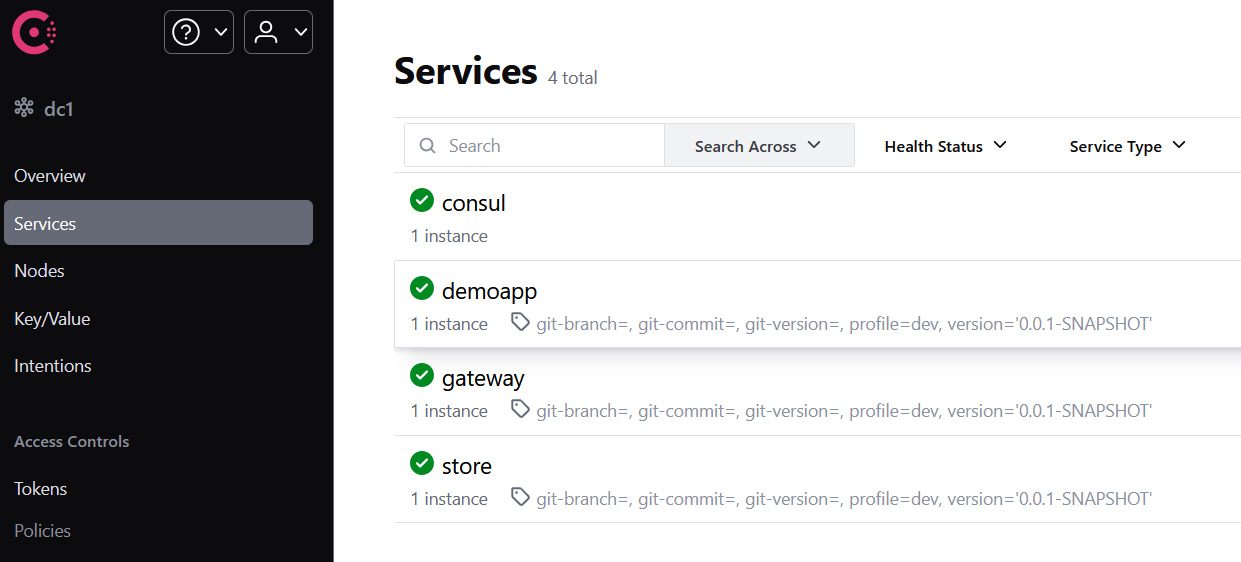Click the green check icon beside consul
The width and height of the screenshot is (1241, 562).
422,201
